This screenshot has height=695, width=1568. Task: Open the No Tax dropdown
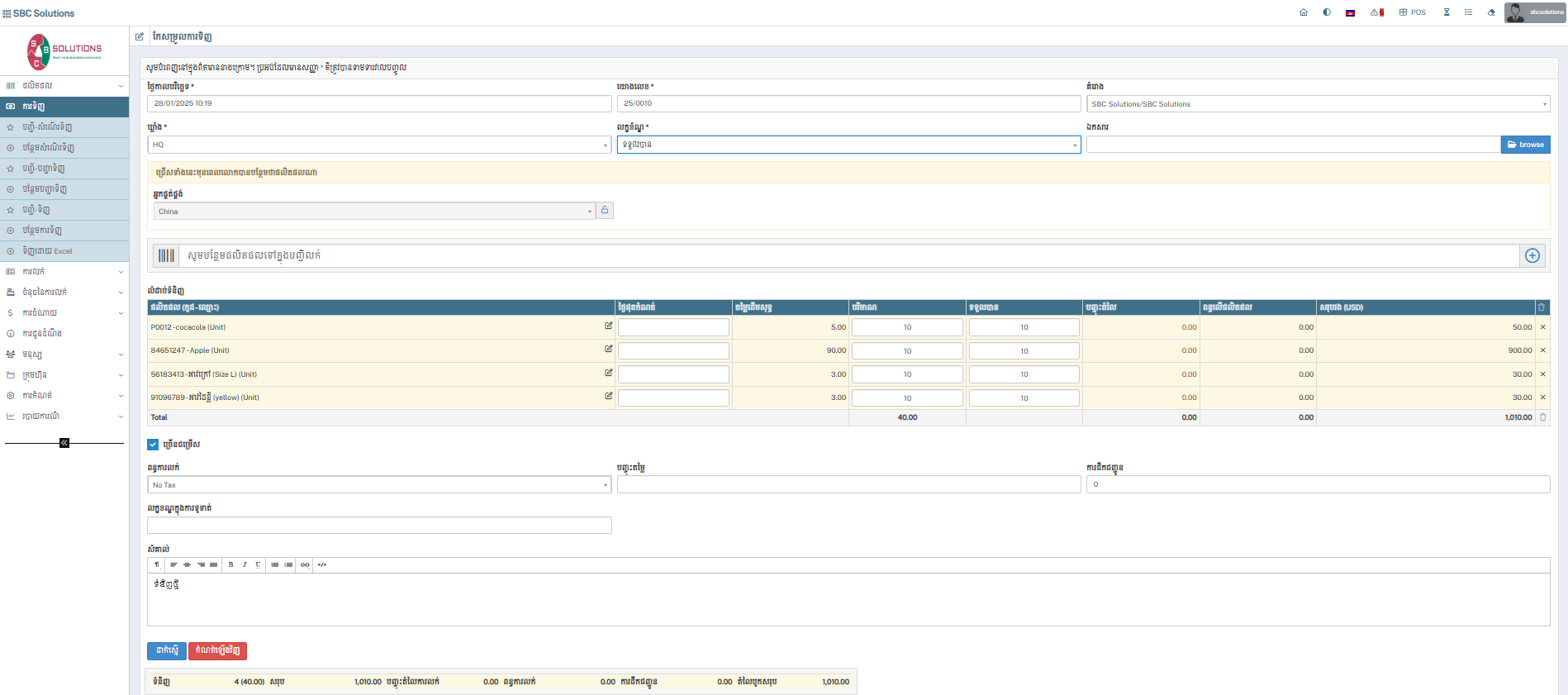tap(379, 485)
